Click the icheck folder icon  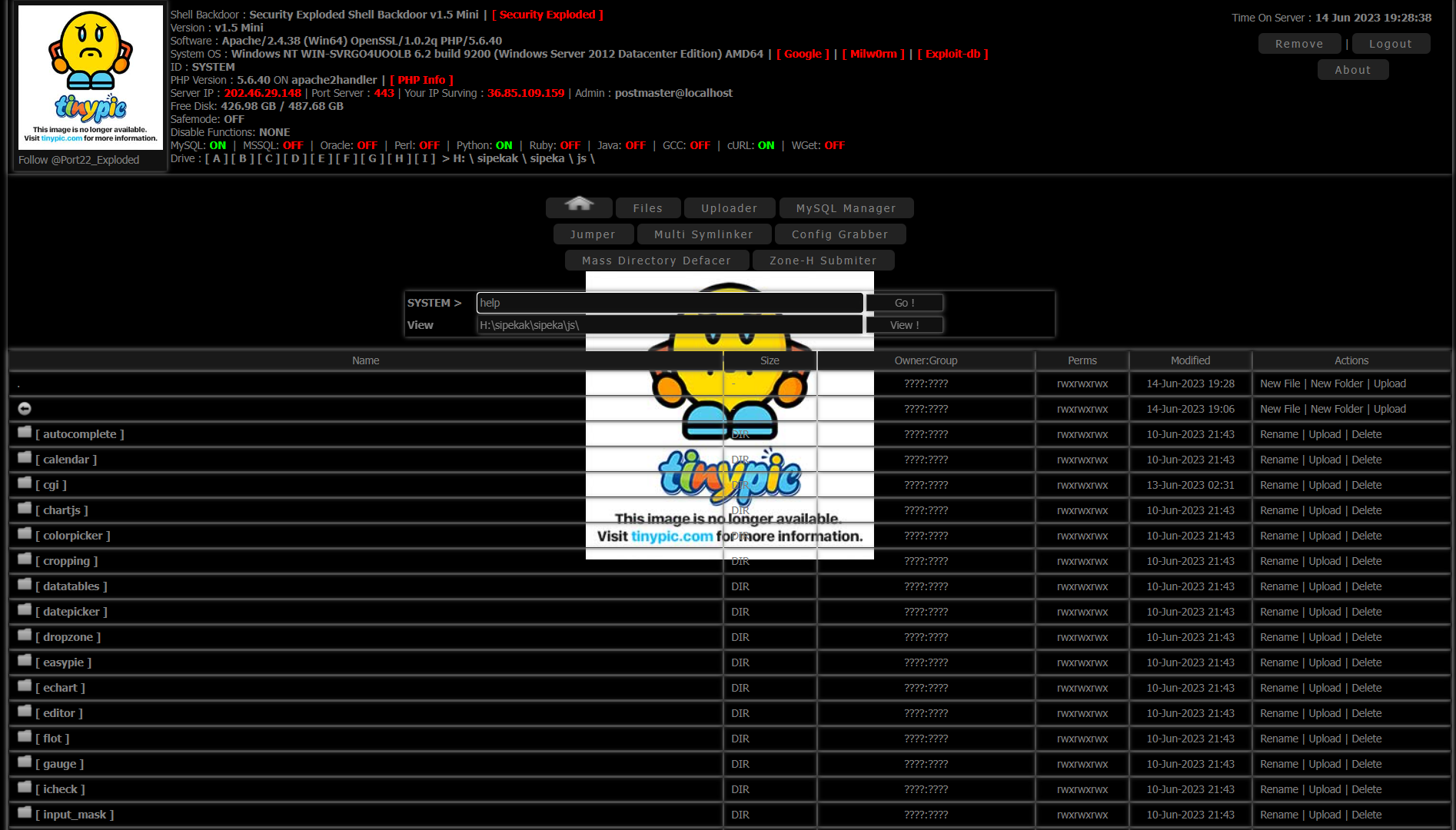pos(25,788)
